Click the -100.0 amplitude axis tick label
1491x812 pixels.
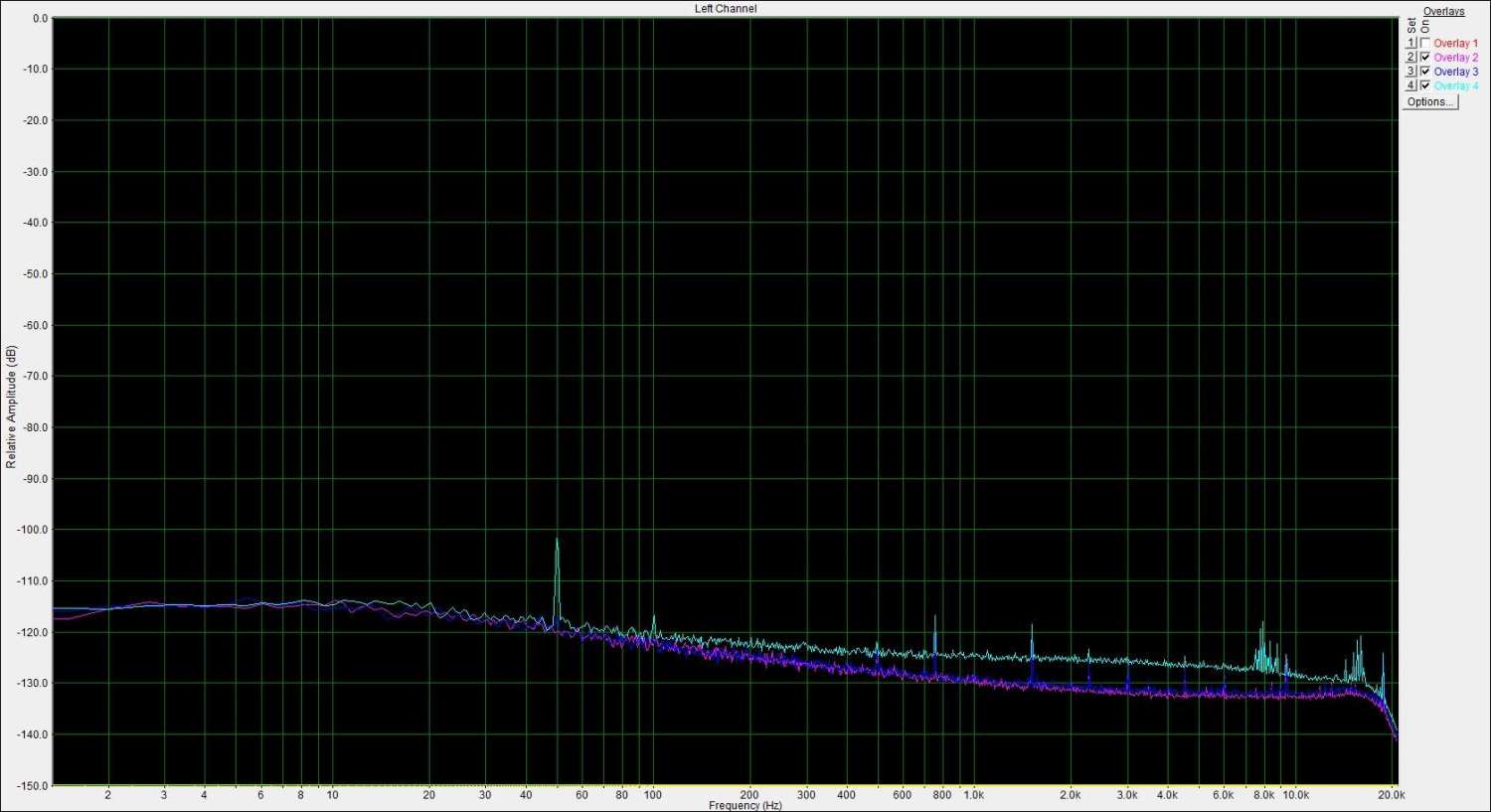click(31, 530)
